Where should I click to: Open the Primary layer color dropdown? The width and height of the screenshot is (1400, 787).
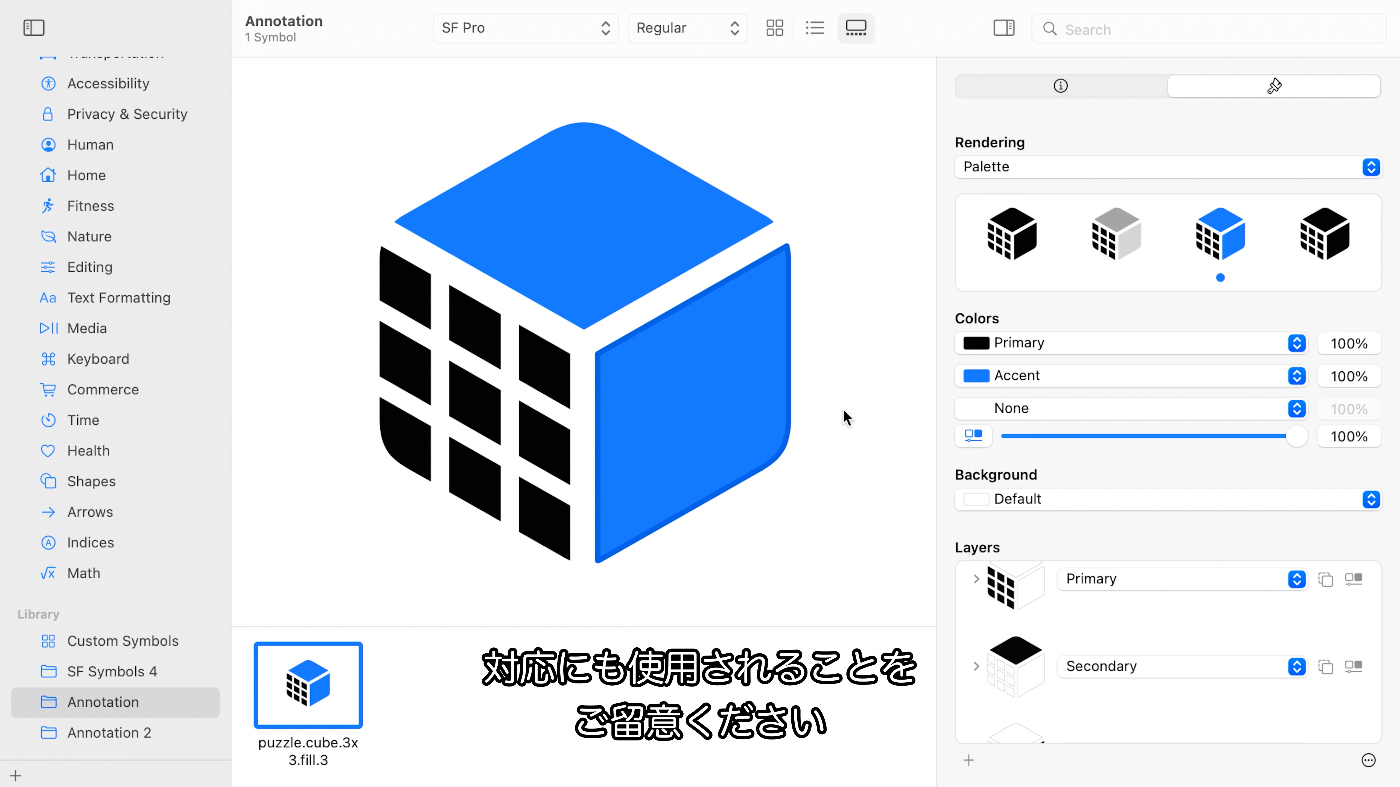[1182, 579]
